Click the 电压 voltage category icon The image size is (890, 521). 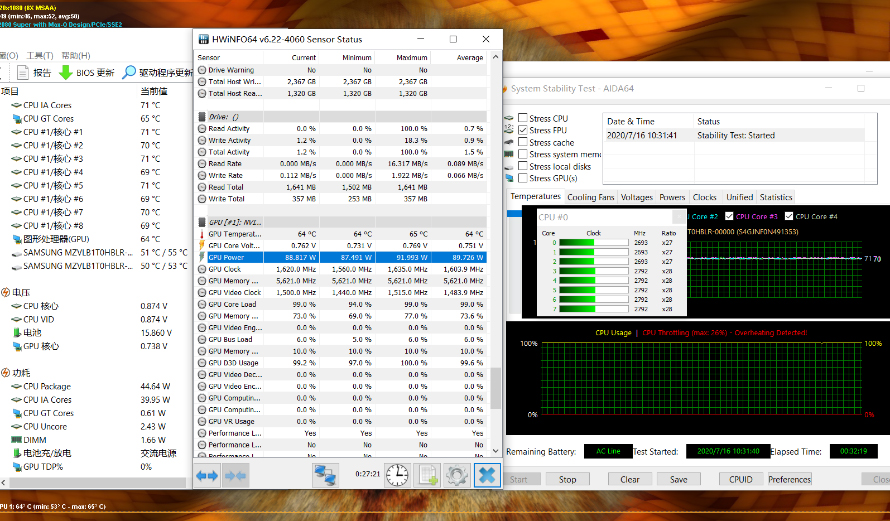pos(6,292)
